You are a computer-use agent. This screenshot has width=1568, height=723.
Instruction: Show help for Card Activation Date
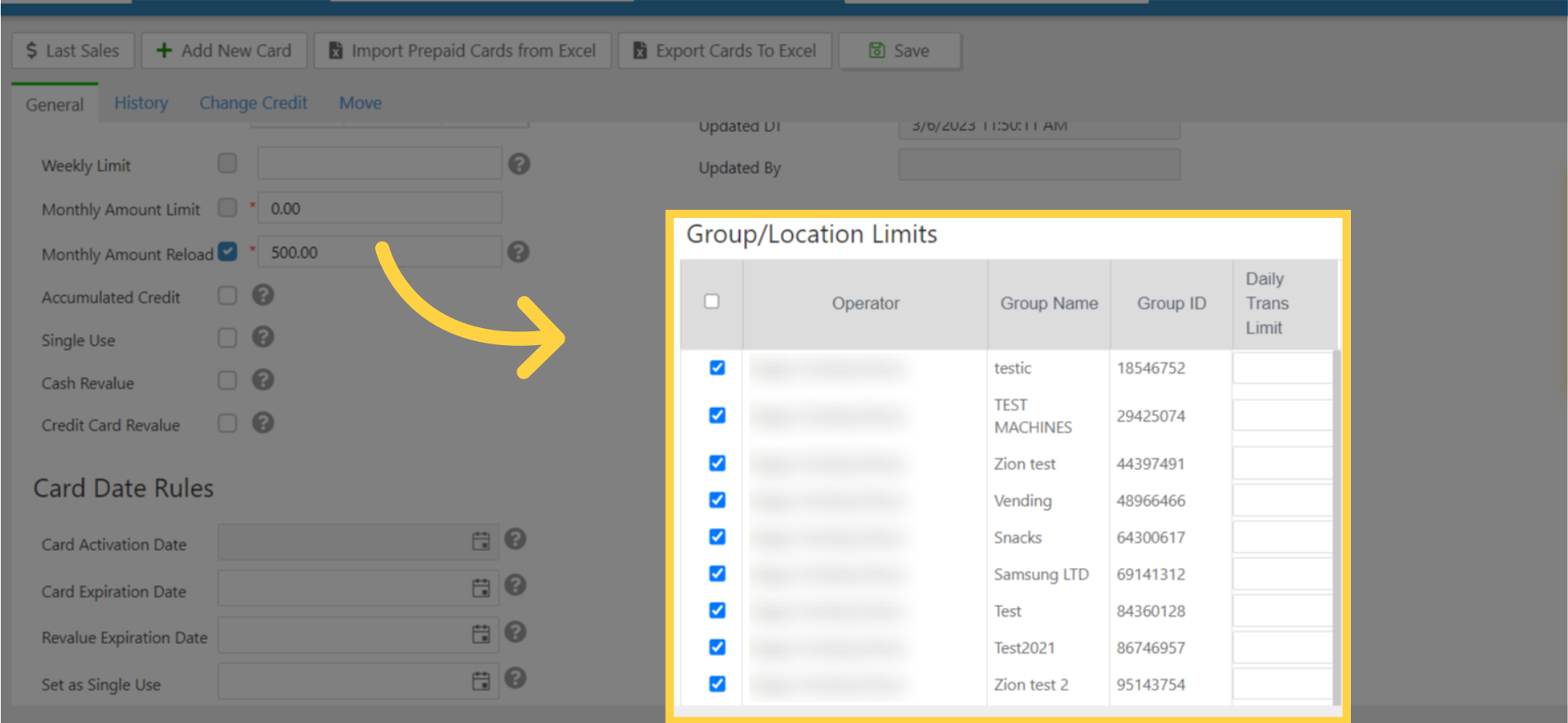(x=515, y=539)
